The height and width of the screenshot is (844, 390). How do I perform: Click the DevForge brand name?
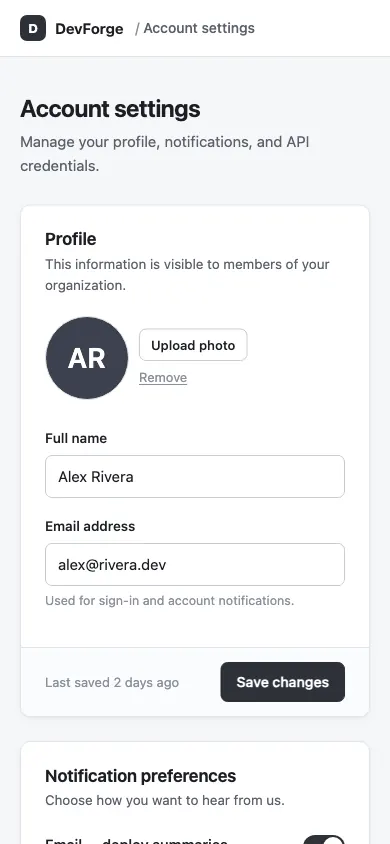89,29
